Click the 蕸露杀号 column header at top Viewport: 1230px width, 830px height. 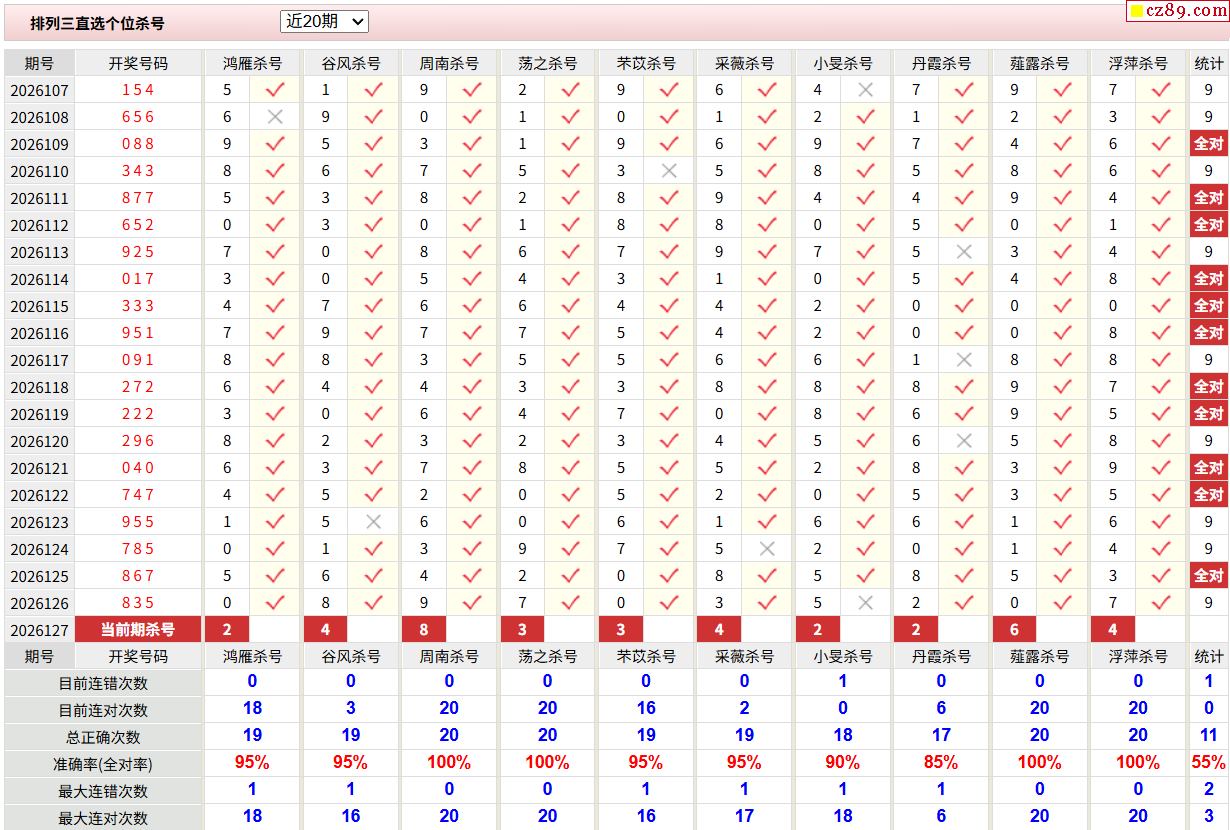click(x=1039, y=63)
